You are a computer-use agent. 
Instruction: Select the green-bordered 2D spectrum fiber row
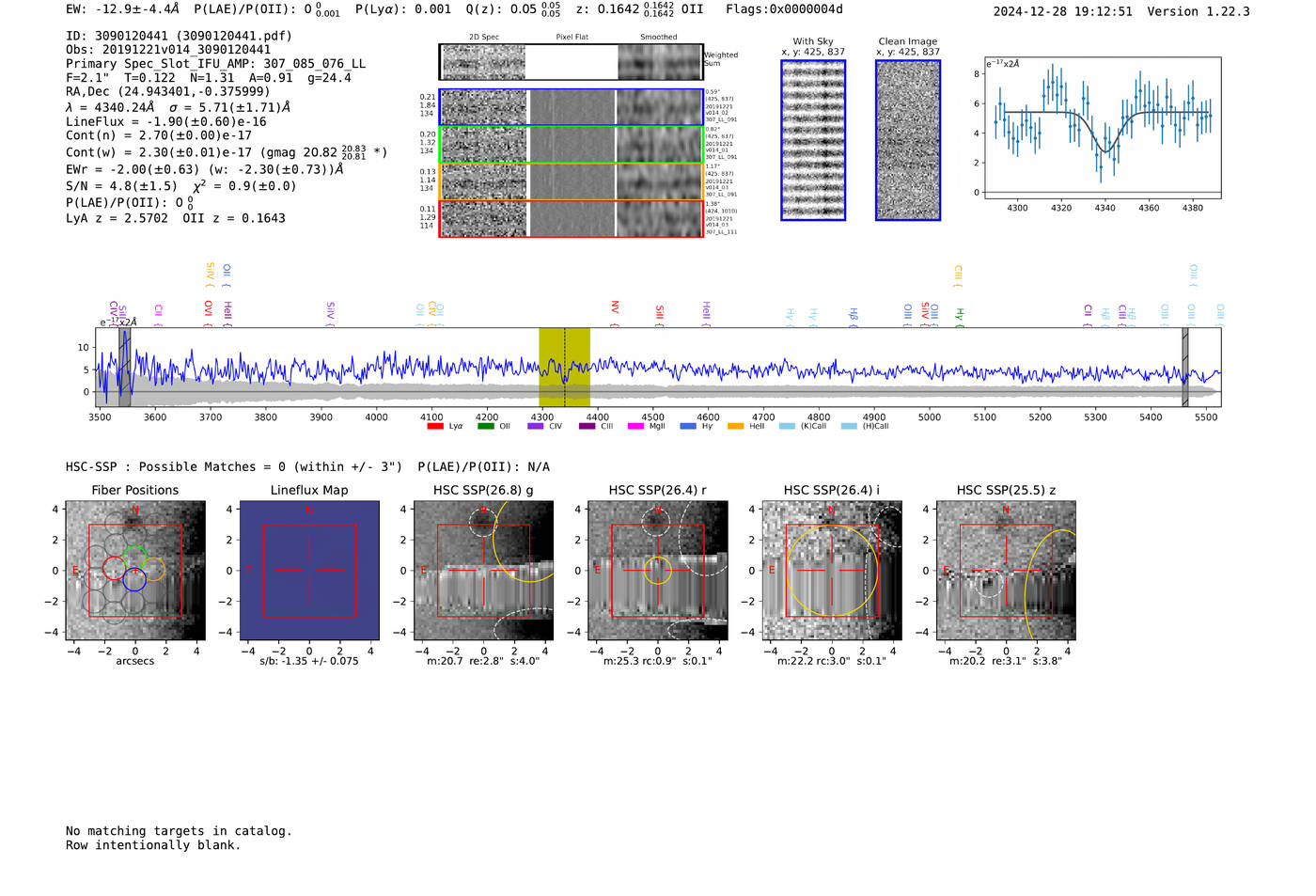tap(571, 145)
